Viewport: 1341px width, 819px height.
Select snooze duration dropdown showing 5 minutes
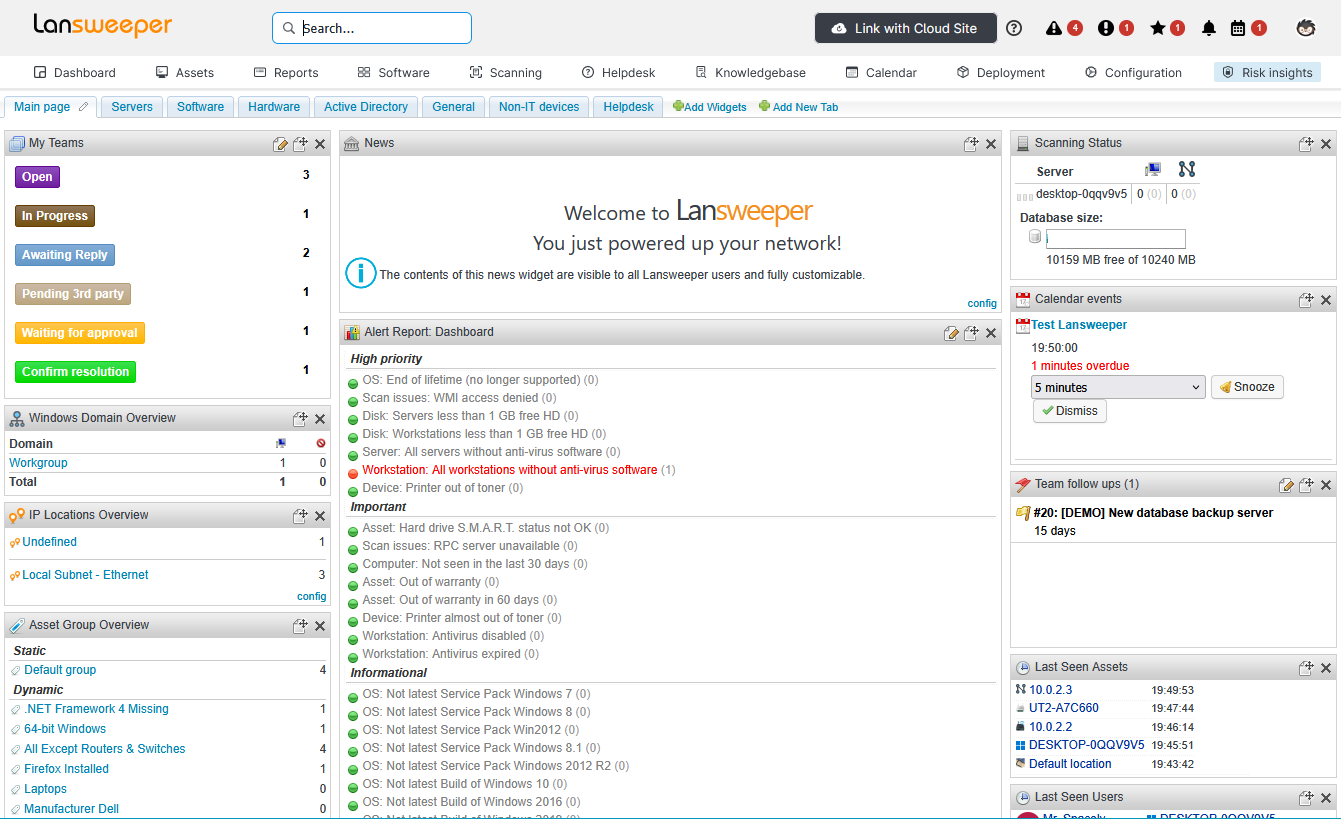1118,387
